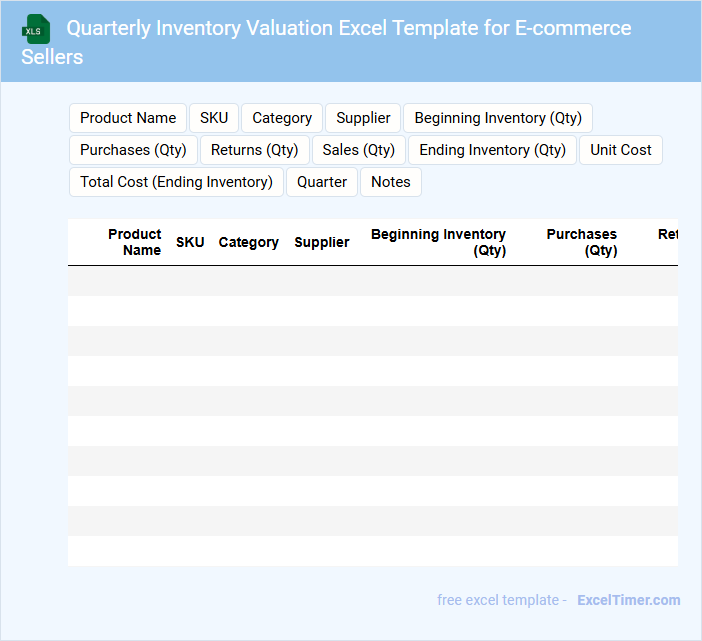Click the Returns (Qty) tag
The image size is (702, 641).
255,150
